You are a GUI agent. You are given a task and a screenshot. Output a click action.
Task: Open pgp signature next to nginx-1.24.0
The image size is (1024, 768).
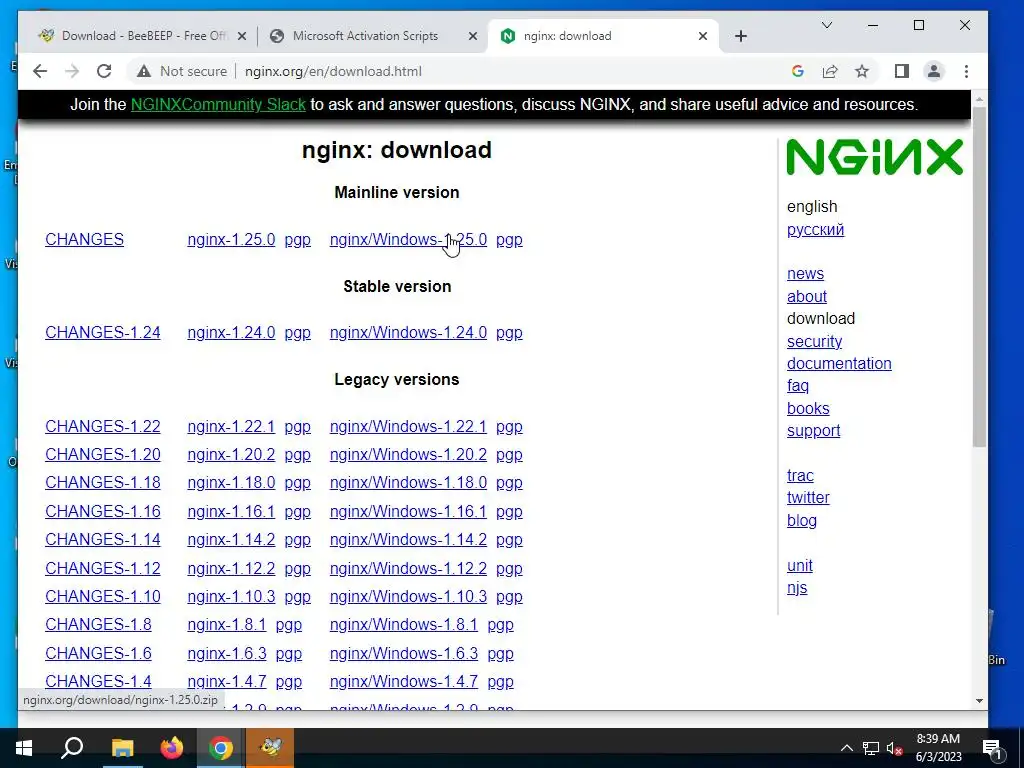298,333
